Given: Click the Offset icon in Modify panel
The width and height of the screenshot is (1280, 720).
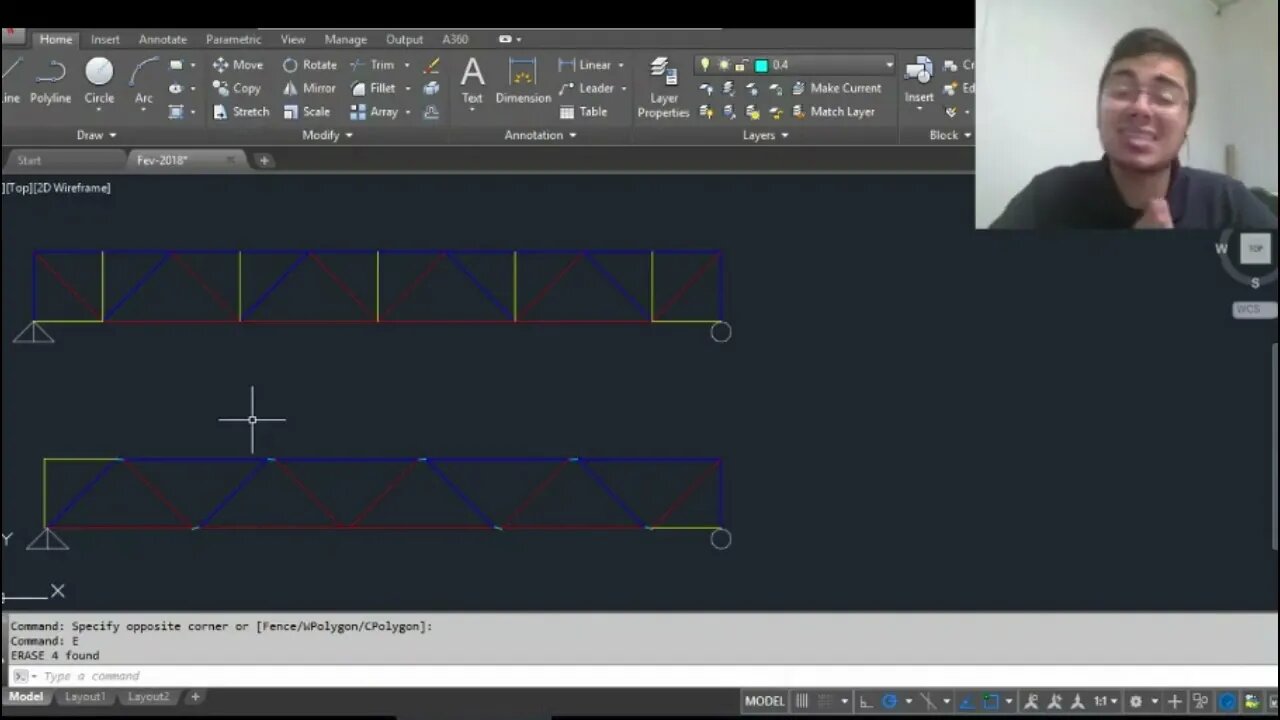Looking at the screenshot, I should coord(432,112).
